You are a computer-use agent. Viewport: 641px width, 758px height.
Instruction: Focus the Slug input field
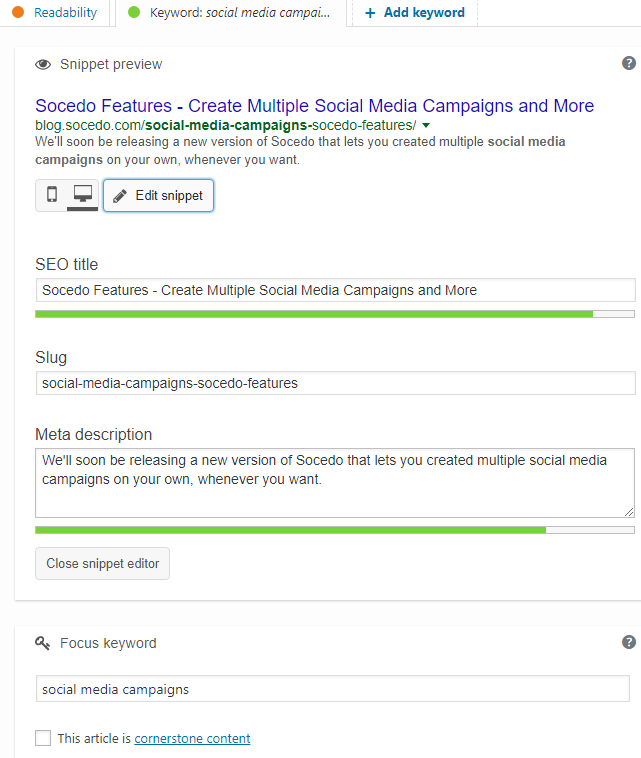click(335, 383)
